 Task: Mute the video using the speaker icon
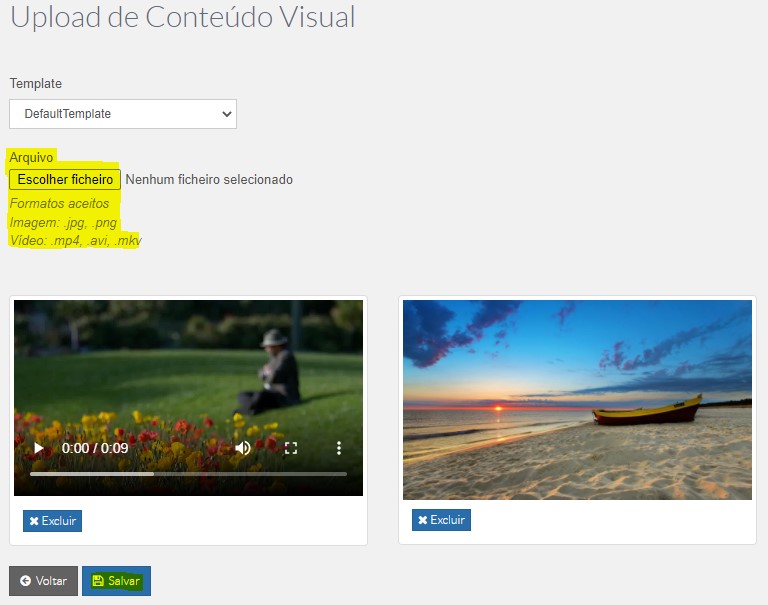(x=243, y=448)
